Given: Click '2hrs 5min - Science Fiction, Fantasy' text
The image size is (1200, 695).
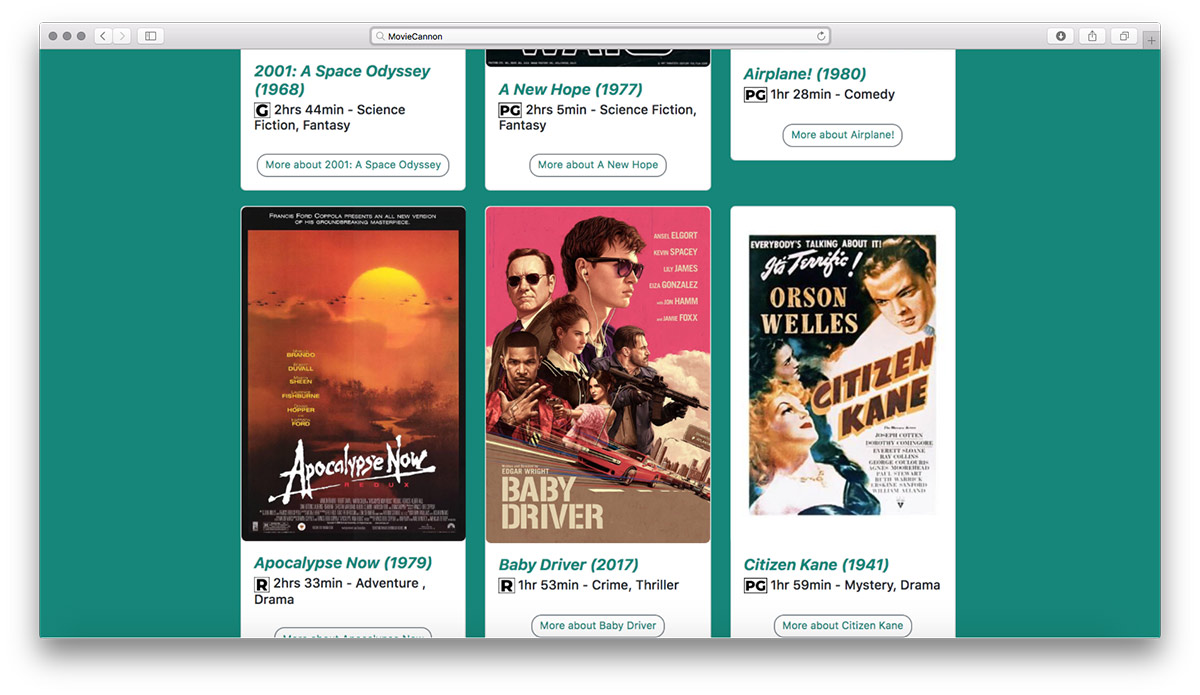Looking at the screenshot, I should [x=598, y=118].
